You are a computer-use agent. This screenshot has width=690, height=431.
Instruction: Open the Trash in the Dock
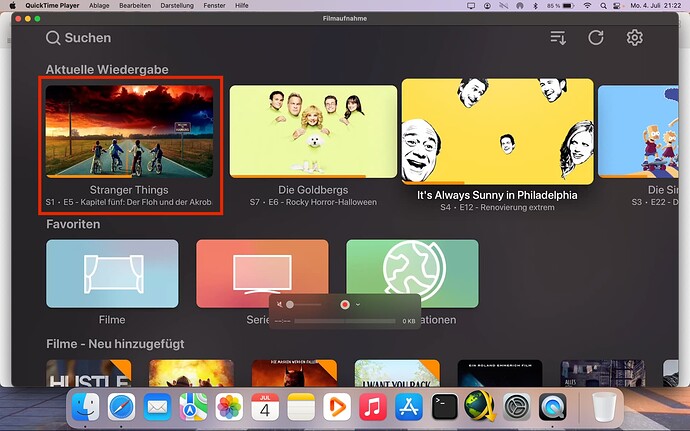pos(605,407)
